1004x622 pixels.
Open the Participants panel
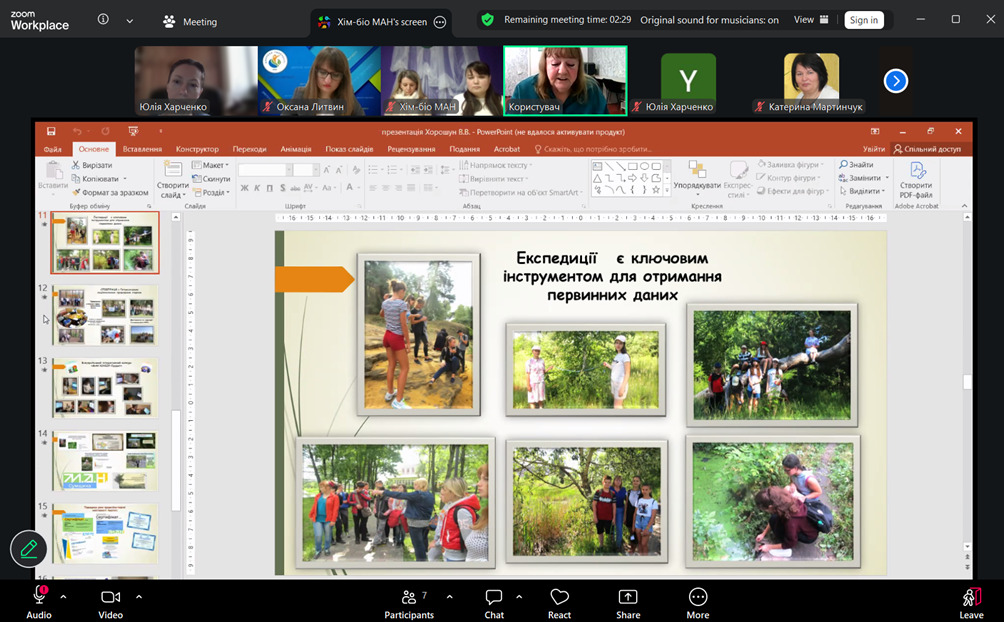[x=408, y=602]
